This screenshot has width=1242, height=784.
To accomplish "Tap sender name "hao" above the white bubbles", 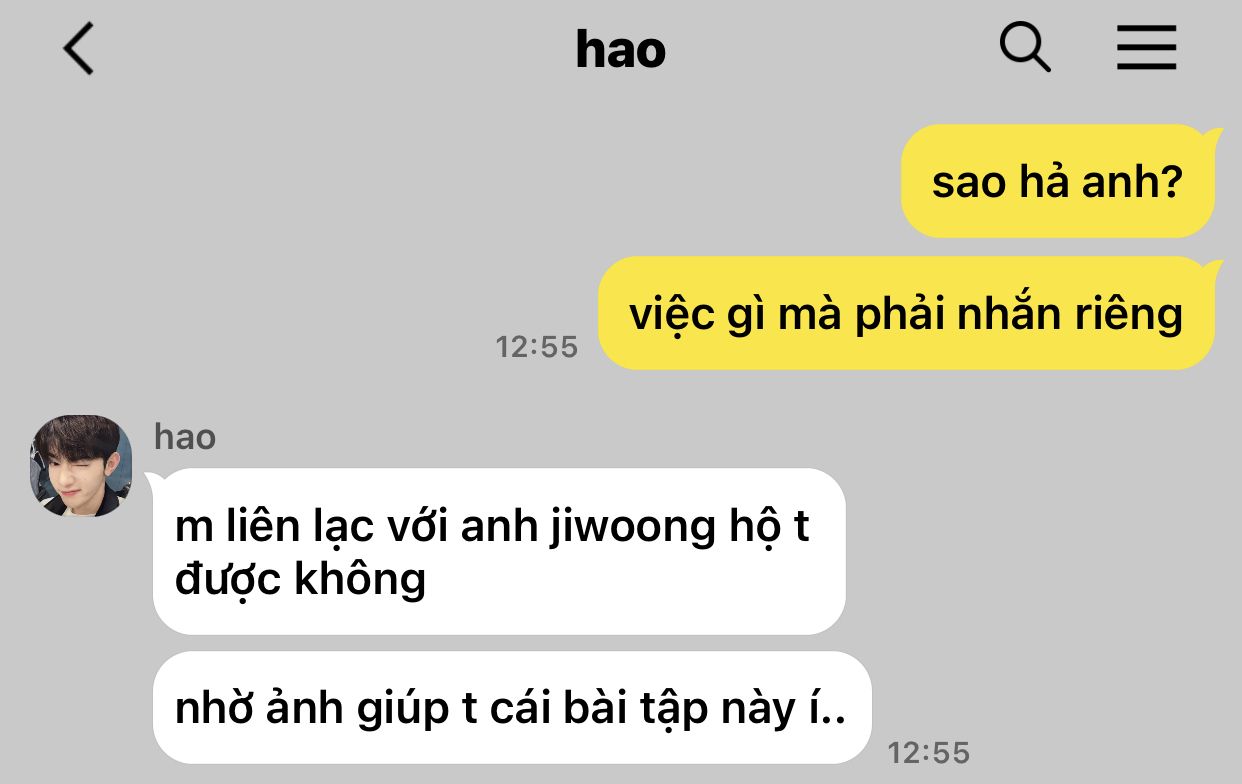I will click(x=185, y=436).
